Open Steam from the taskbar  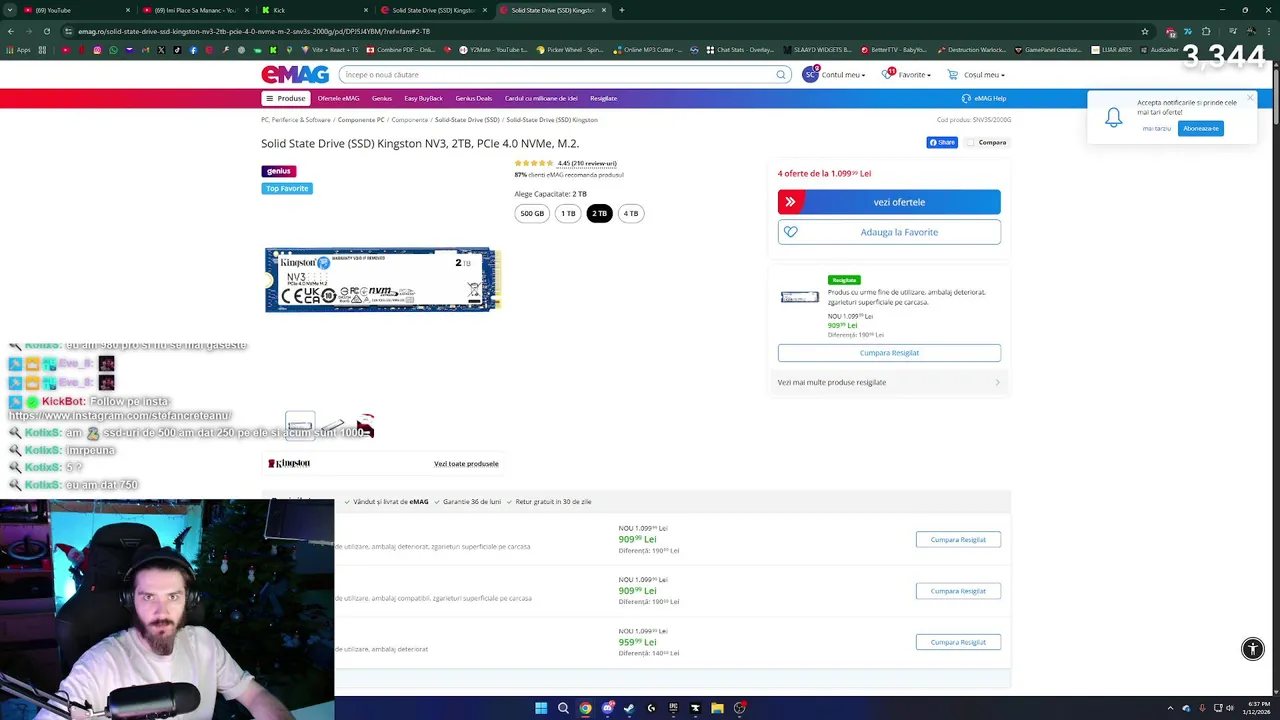[x=629, y=708]
